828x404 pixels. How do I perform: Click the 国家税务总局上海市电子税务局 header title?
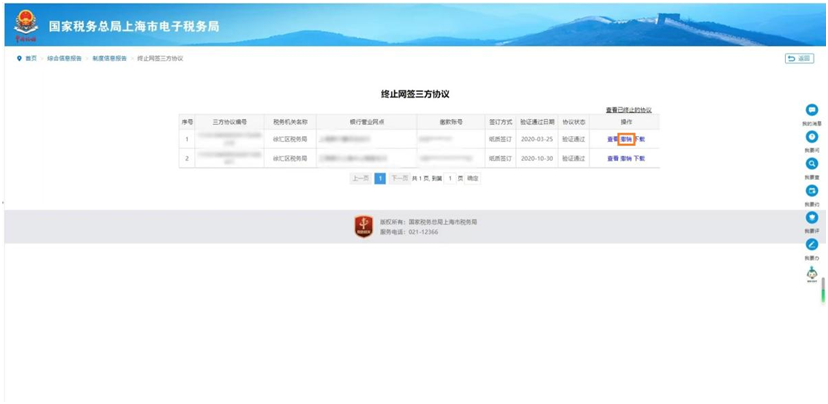click(x=134, y=26)
